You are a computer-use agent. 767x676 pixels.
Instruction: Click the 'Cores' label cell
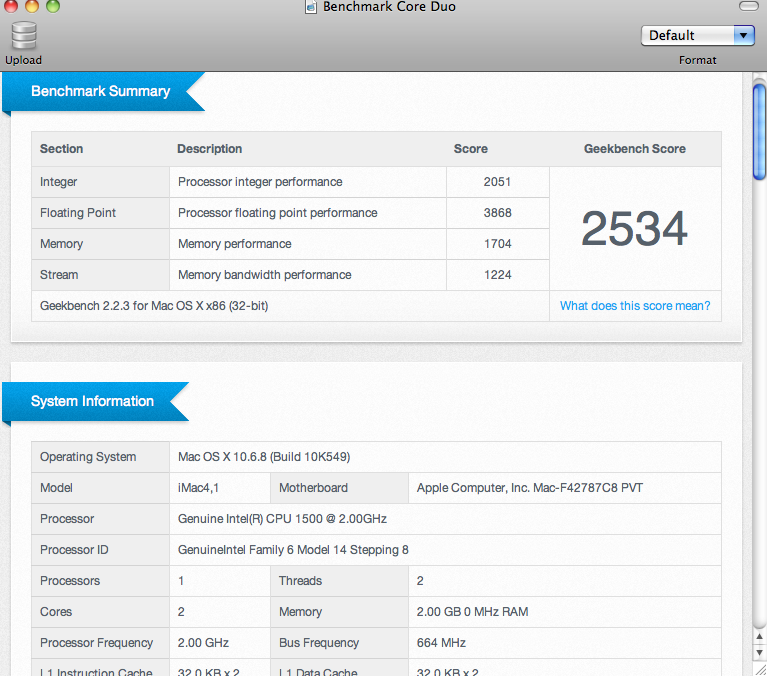(x=101, y=612)
